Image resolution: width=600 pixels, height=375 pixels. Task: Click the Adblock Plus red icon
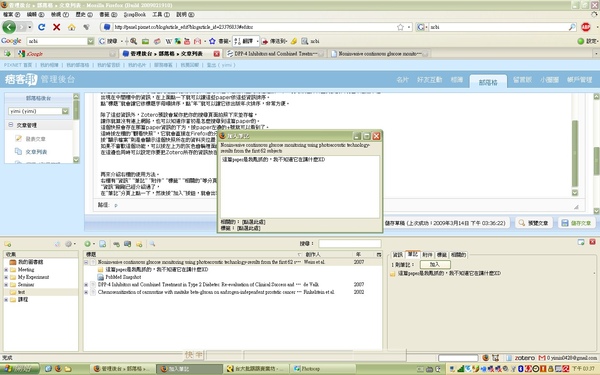pyautogui.click(x=585, y=27)
